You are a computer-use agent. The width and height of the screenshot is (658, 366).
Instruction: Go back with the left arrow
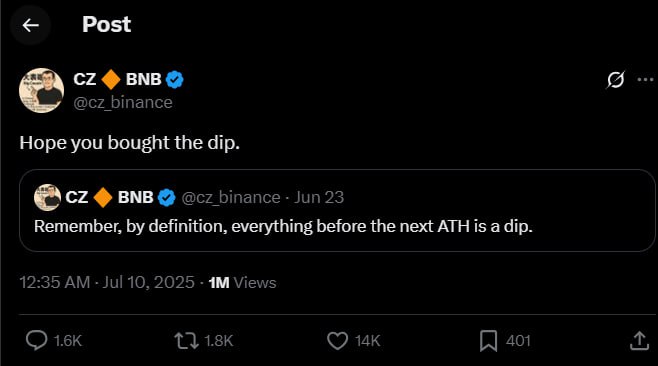(x=31, y=25)
